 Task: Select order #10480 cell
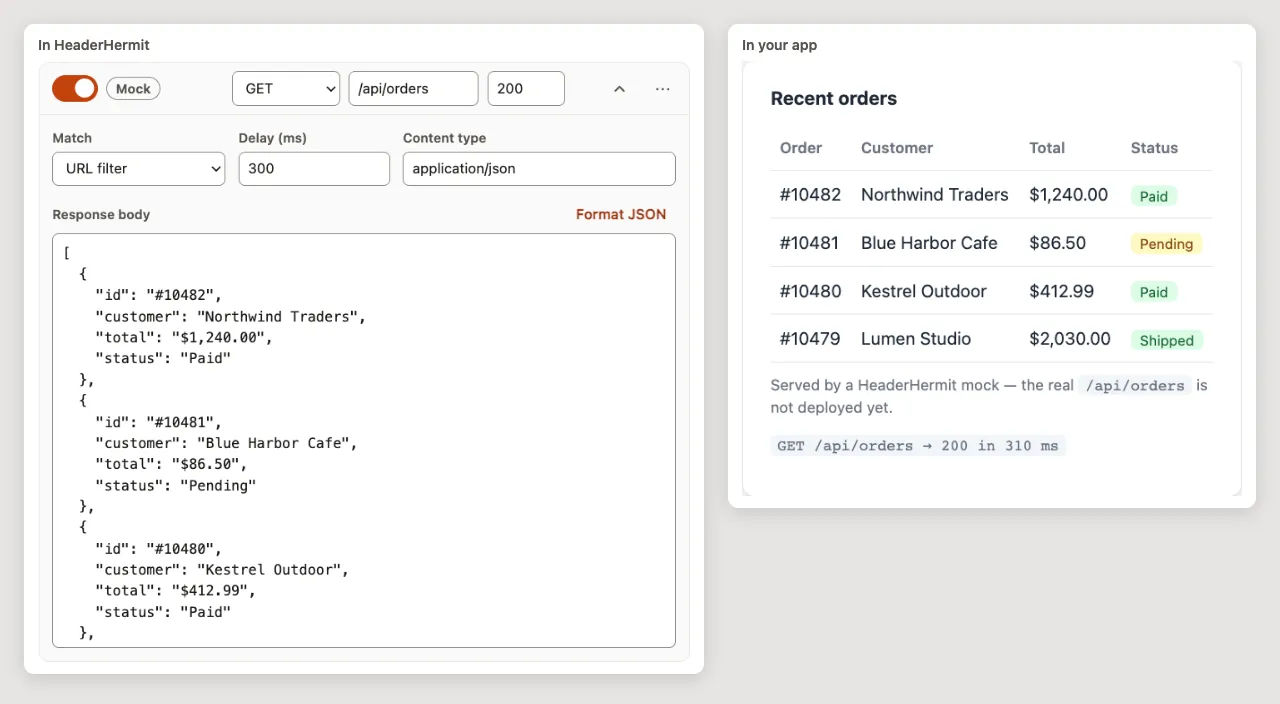pos(810,291)
